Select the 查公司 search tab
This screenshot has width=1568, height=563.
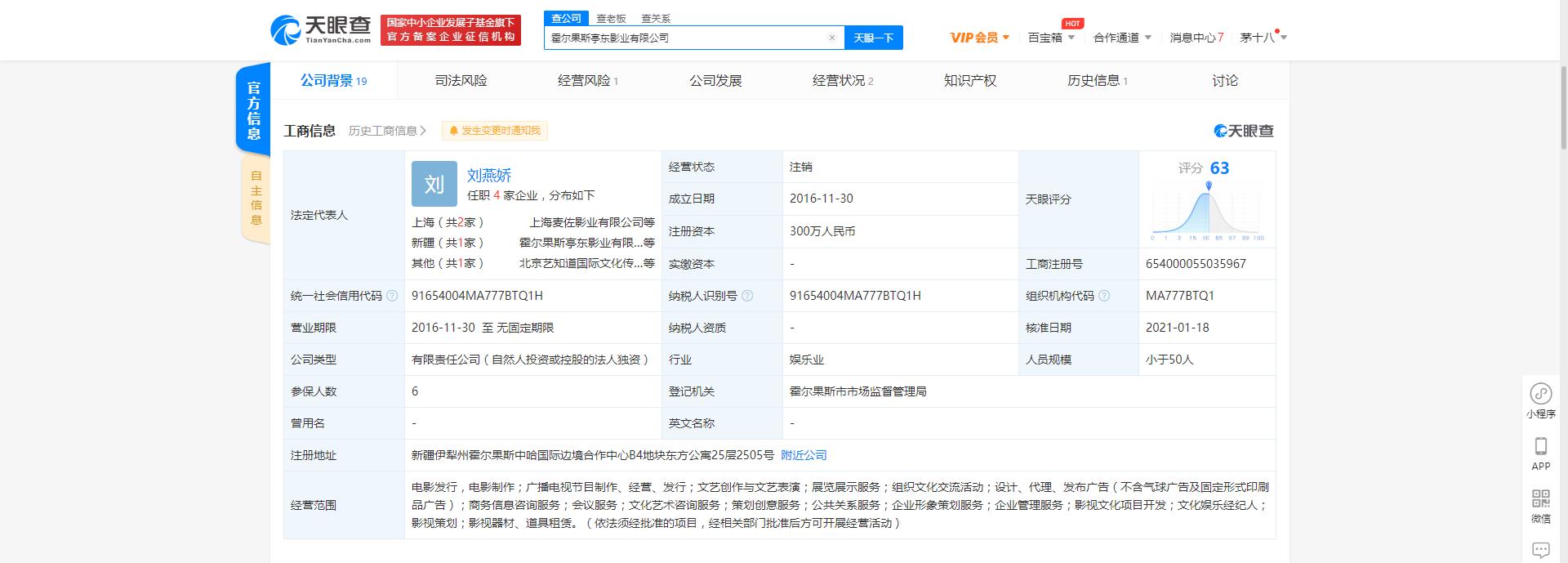pyautogui.click(x=566, y=18)
